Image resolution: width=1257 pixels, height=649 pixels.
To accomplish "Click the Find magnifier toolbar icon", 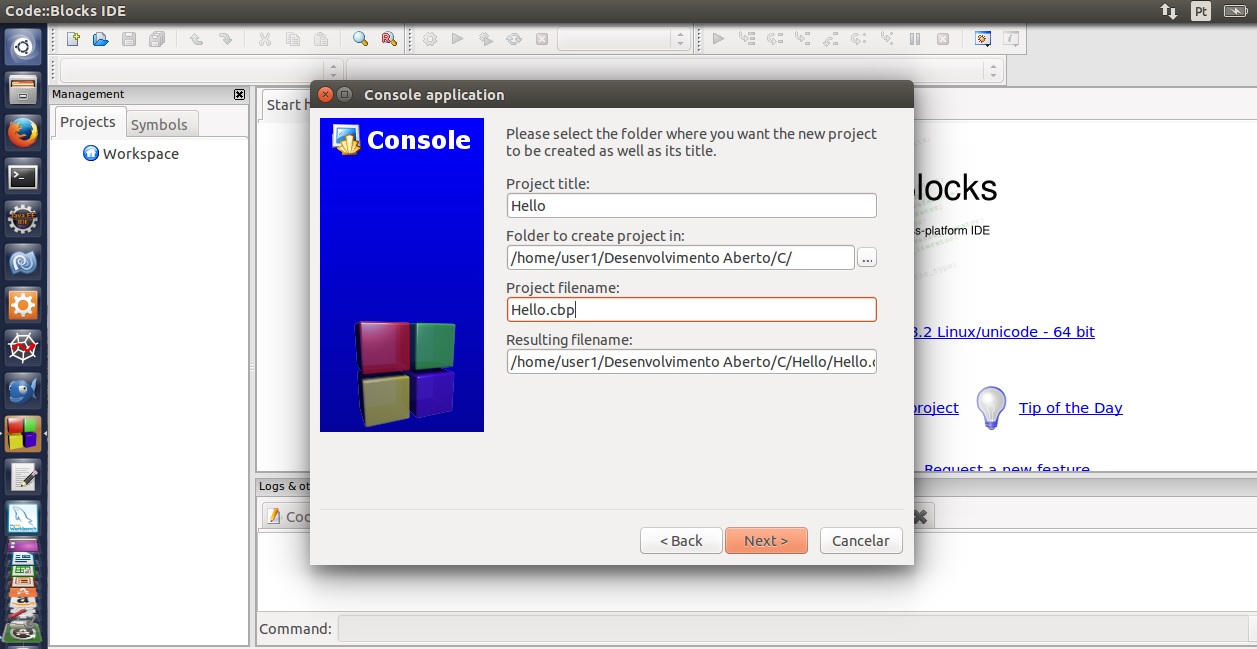I will 360,39.
